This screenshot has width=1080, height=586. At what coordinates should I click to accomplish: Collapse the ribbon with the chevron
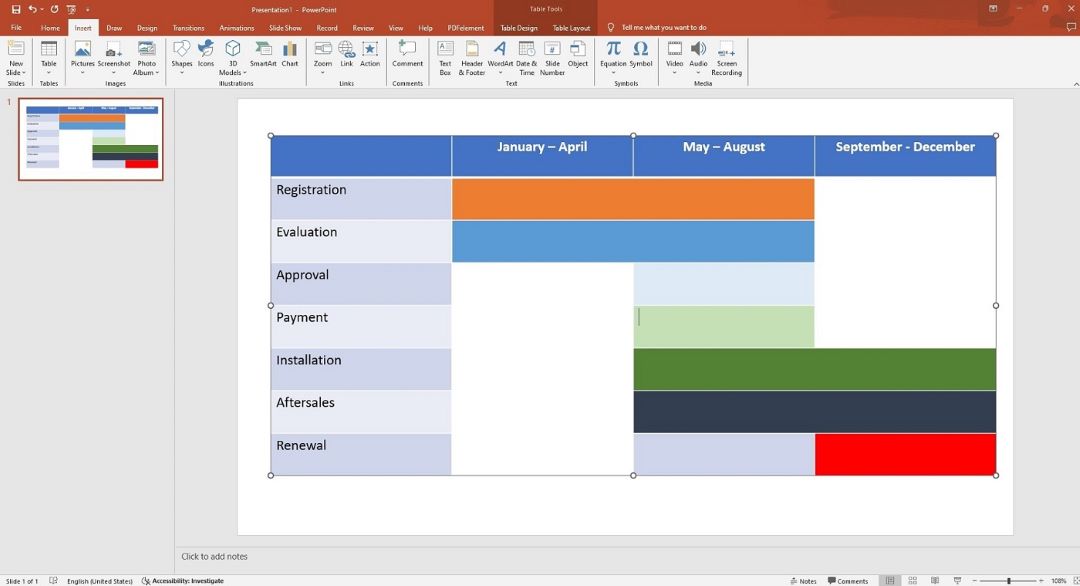pos(1076,84)
